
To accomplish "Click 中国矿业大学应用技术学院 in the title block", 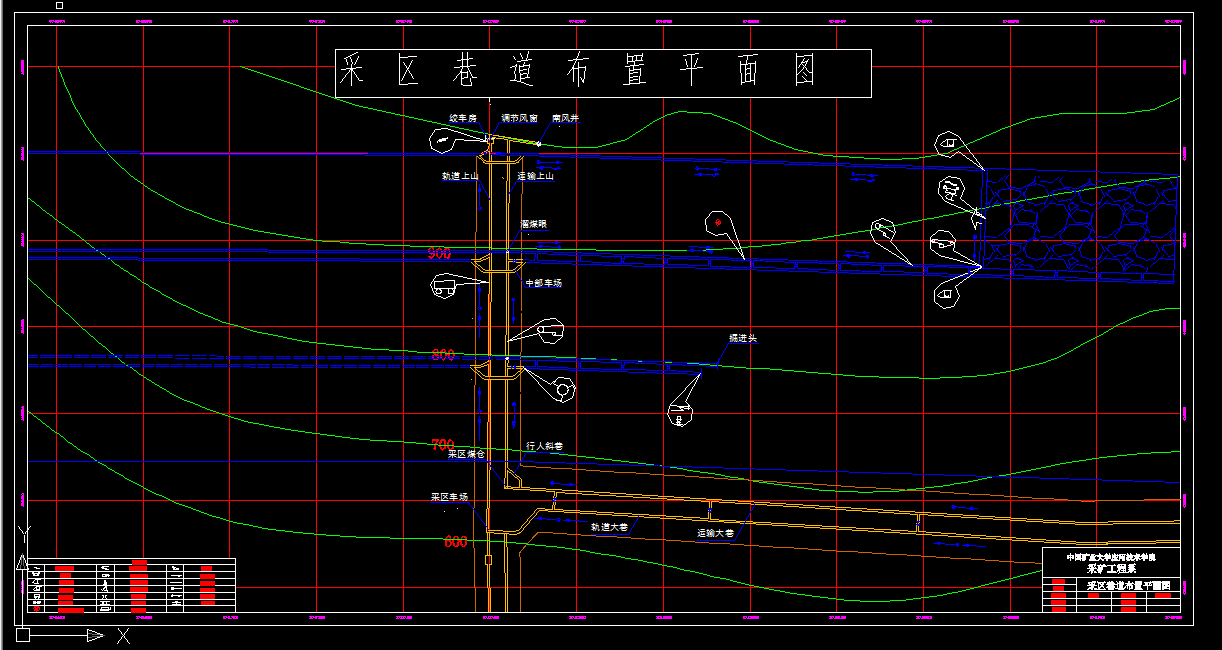I will pyautogui.click(x=1111, y=557).
